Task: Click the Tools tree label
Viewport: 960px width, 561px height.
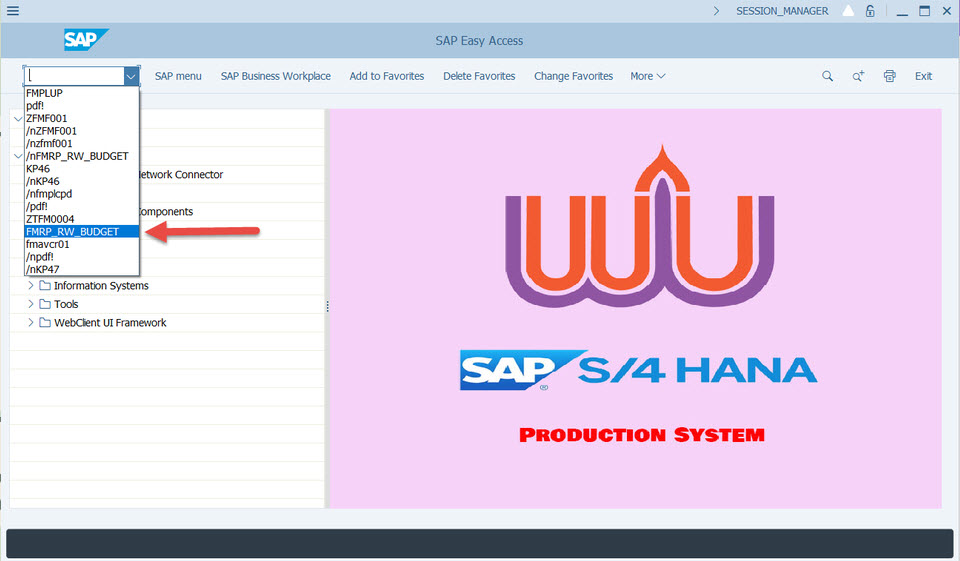Action: click(x=66, y=304)
